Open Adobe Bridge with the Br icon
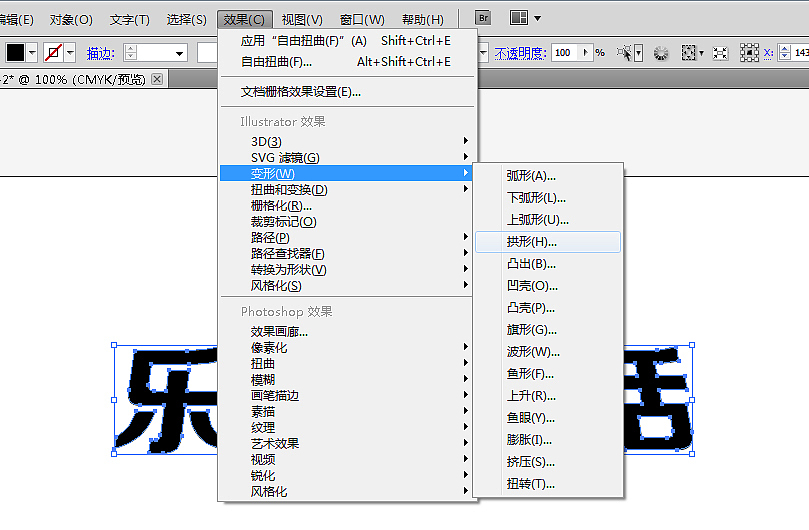This screenshot has height=530, width=809. pos(483,18)
